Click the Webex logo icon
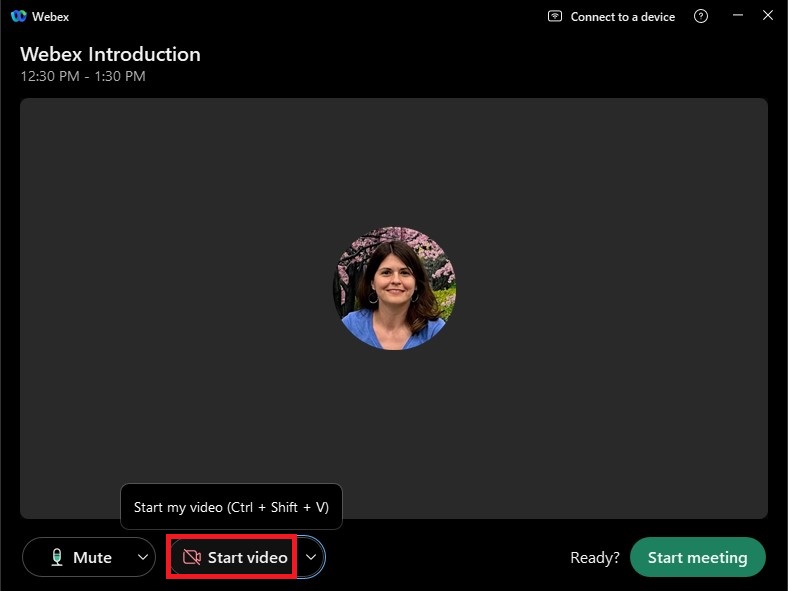 coord(19,16)
